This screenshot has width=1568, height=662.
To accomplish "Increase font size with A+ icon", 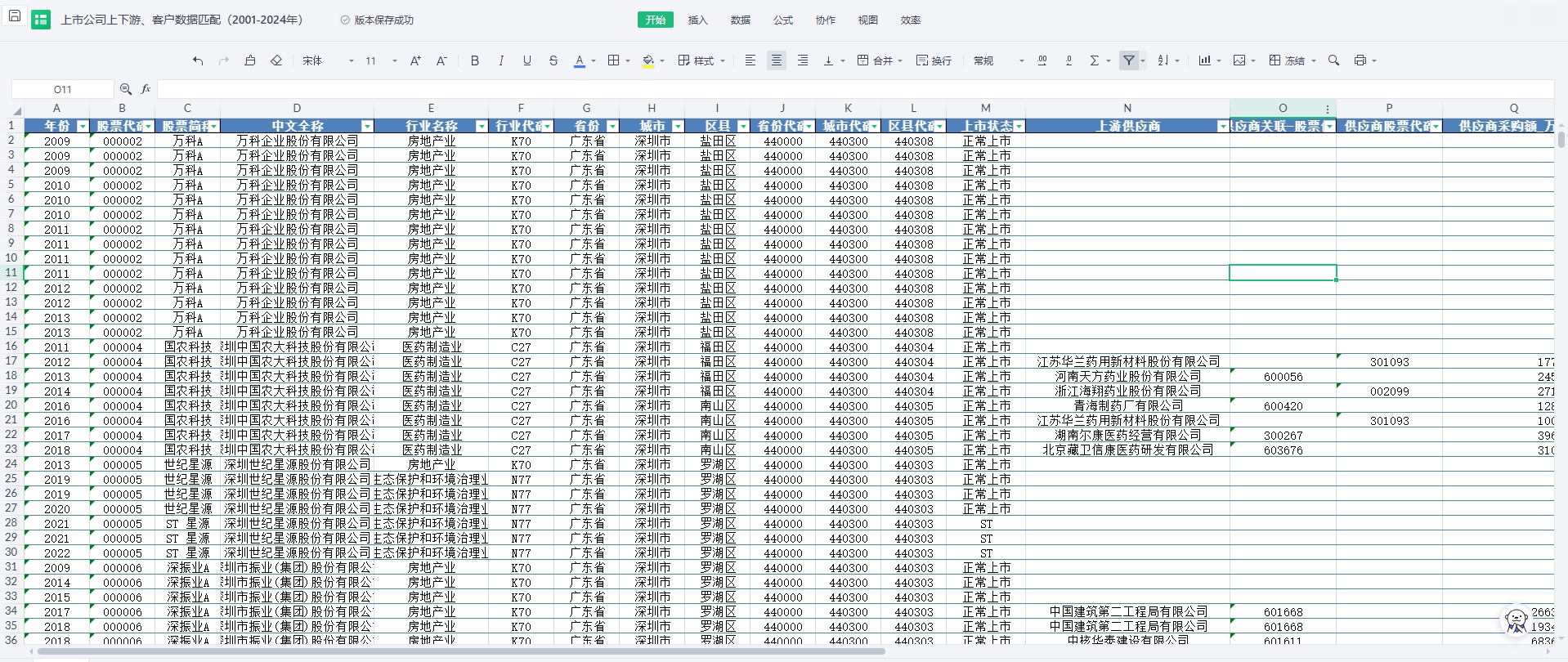I will [x=415, y=60].
